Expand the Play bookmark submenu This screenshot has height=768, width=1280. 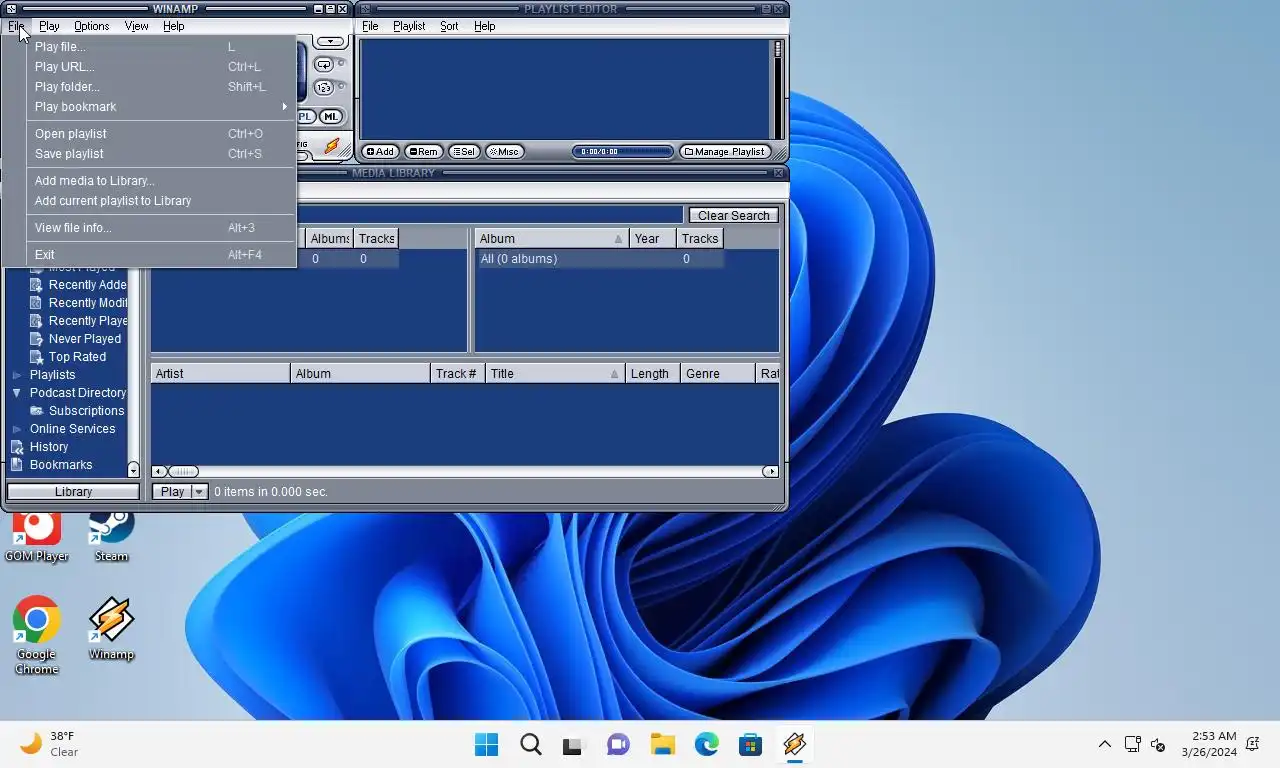tap(161, 107)
